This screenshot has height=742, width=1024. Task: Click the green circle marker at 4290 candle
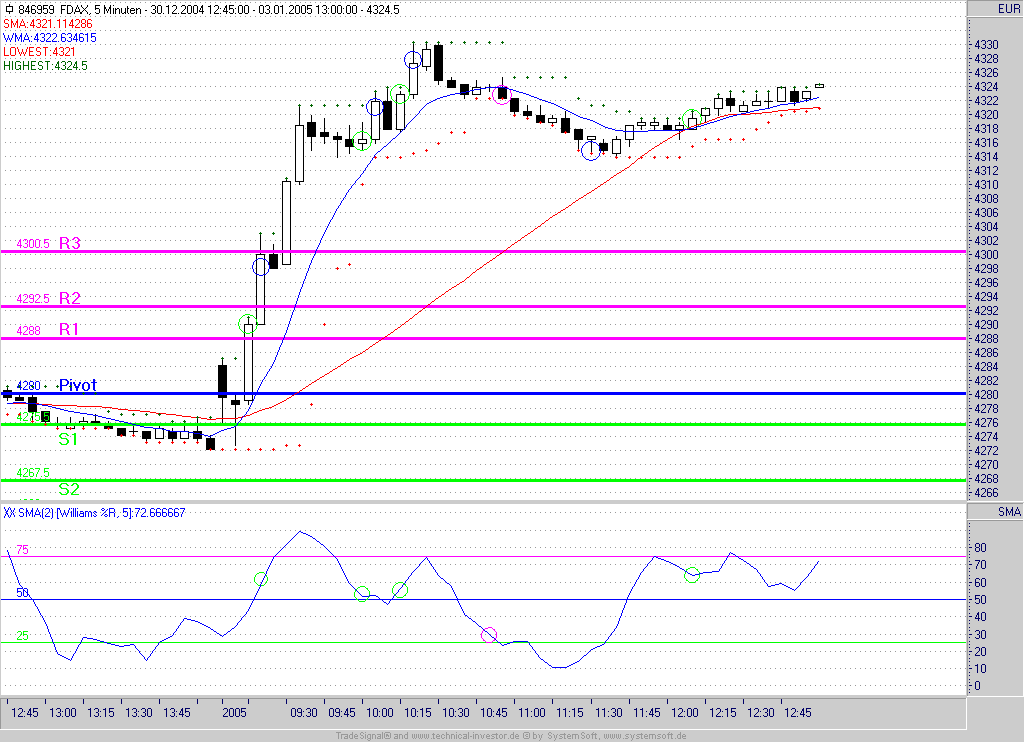pyautogui.click(x=247, y=323)
